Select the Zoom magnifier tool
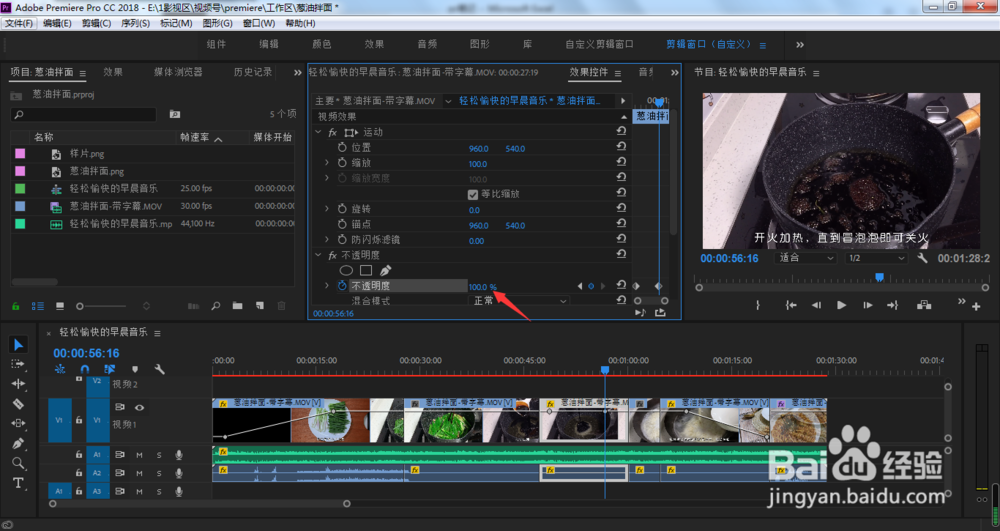This screenshot has height=531, width=1000. pyautogui.click(x=18, y=463)
